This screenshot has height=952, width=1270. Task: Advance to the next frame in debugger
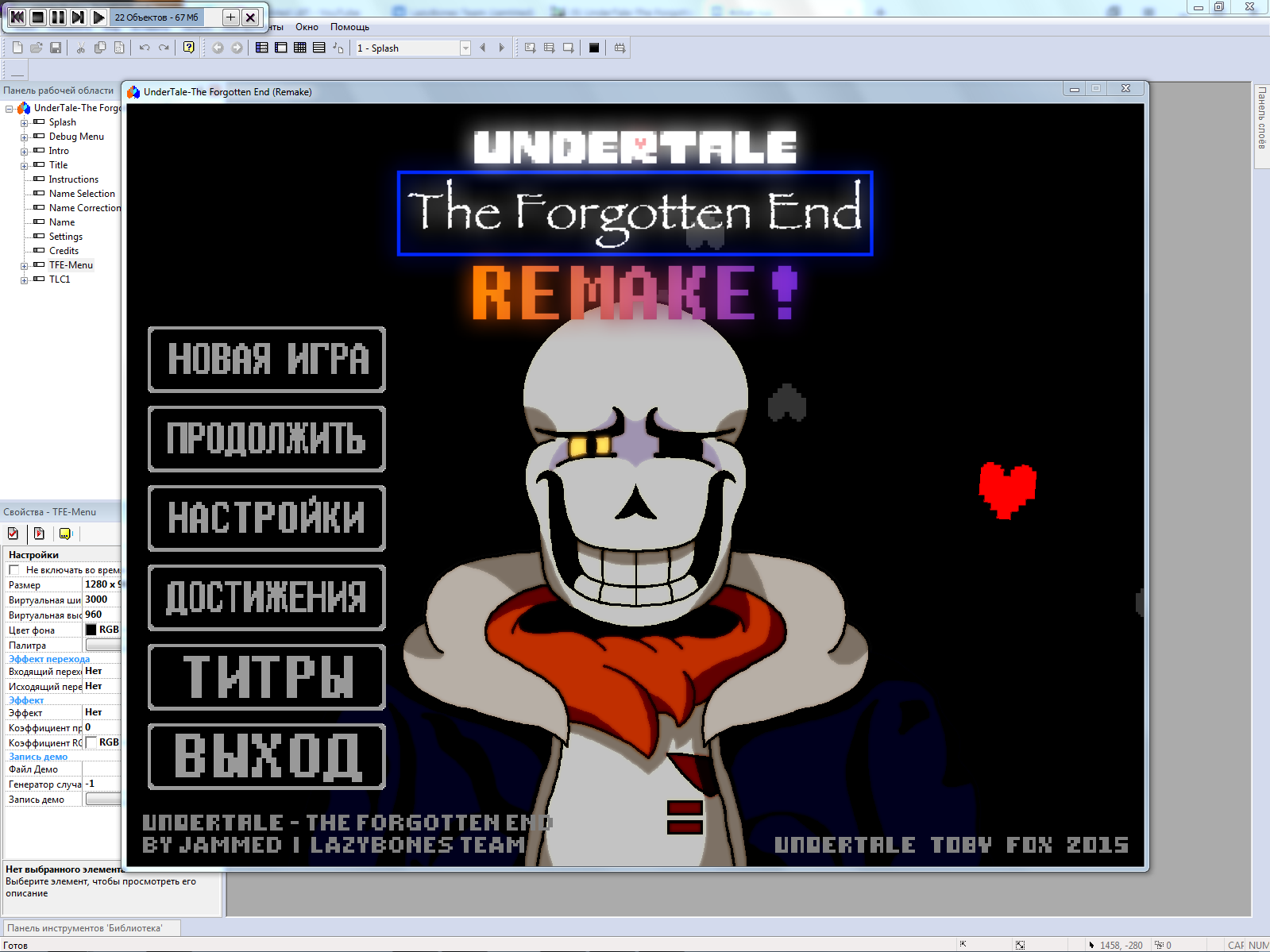pos(79,17)
